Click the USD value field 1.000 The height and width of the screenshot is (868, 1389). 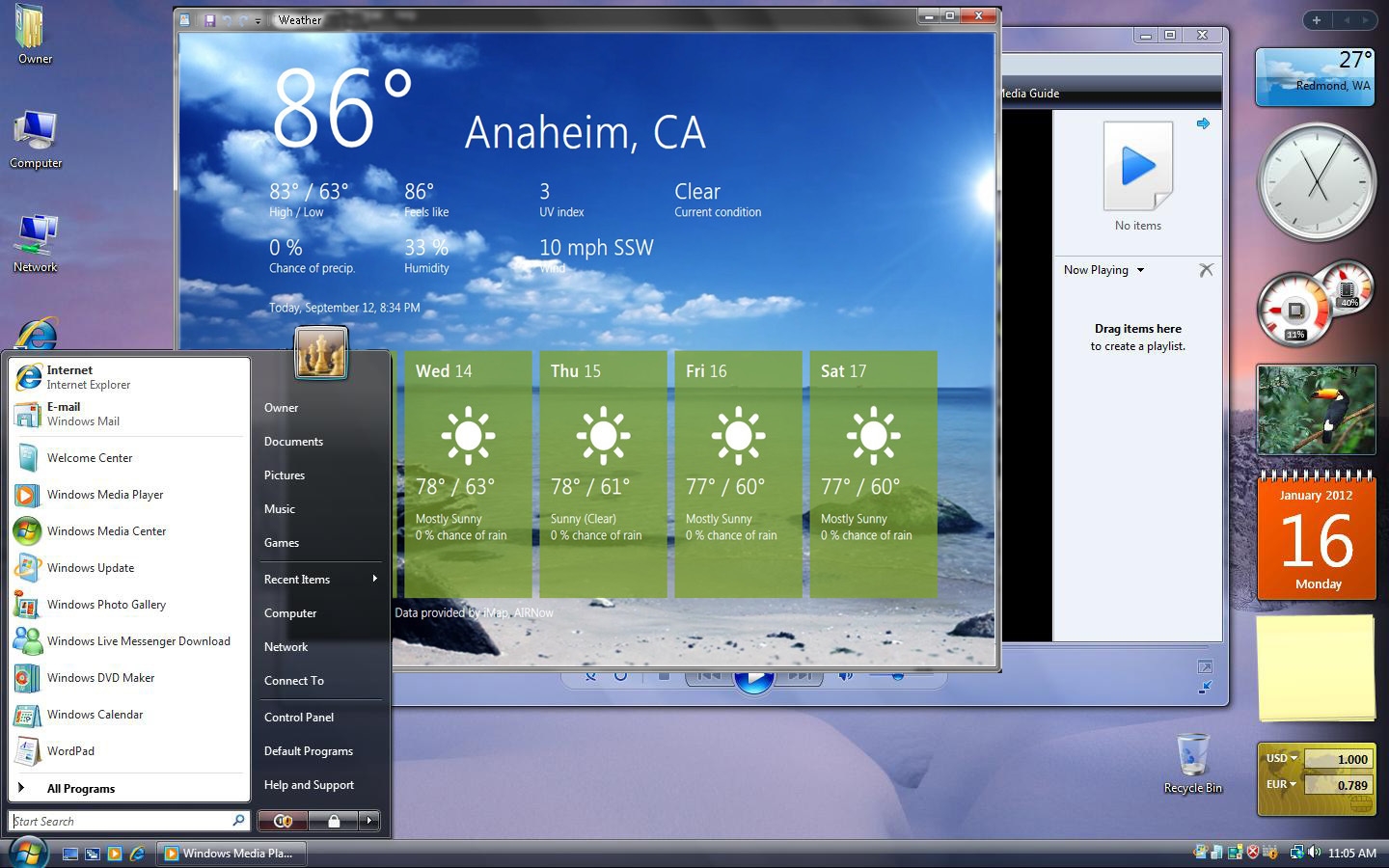(1338, 759)
